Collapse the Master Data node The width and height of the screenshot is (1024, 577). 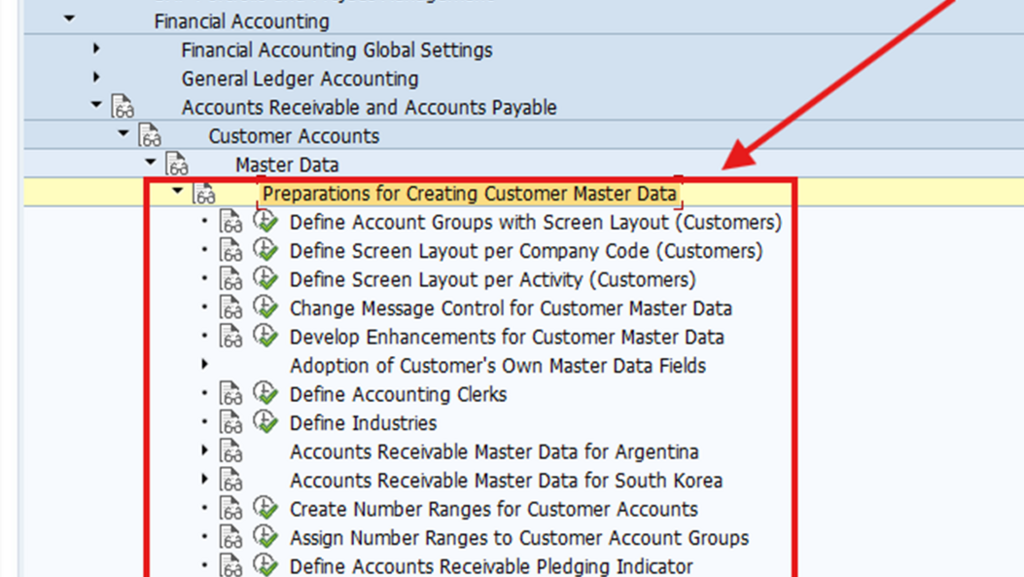coord(150,163)
